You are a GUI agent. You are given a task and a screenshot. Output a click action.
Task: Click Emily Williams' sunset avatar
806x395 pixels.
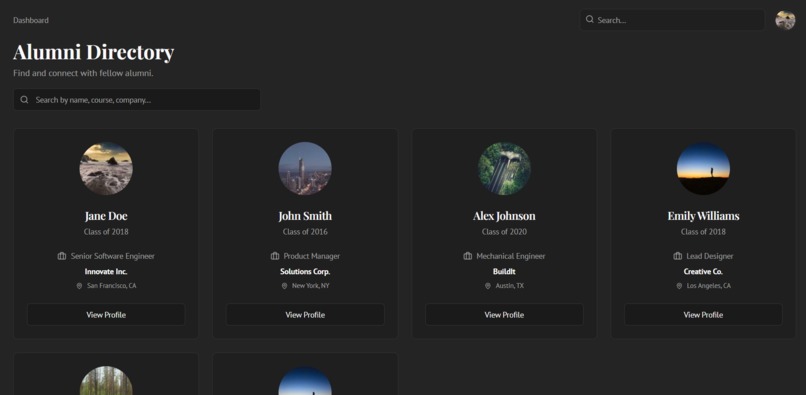tap(703, 169)
